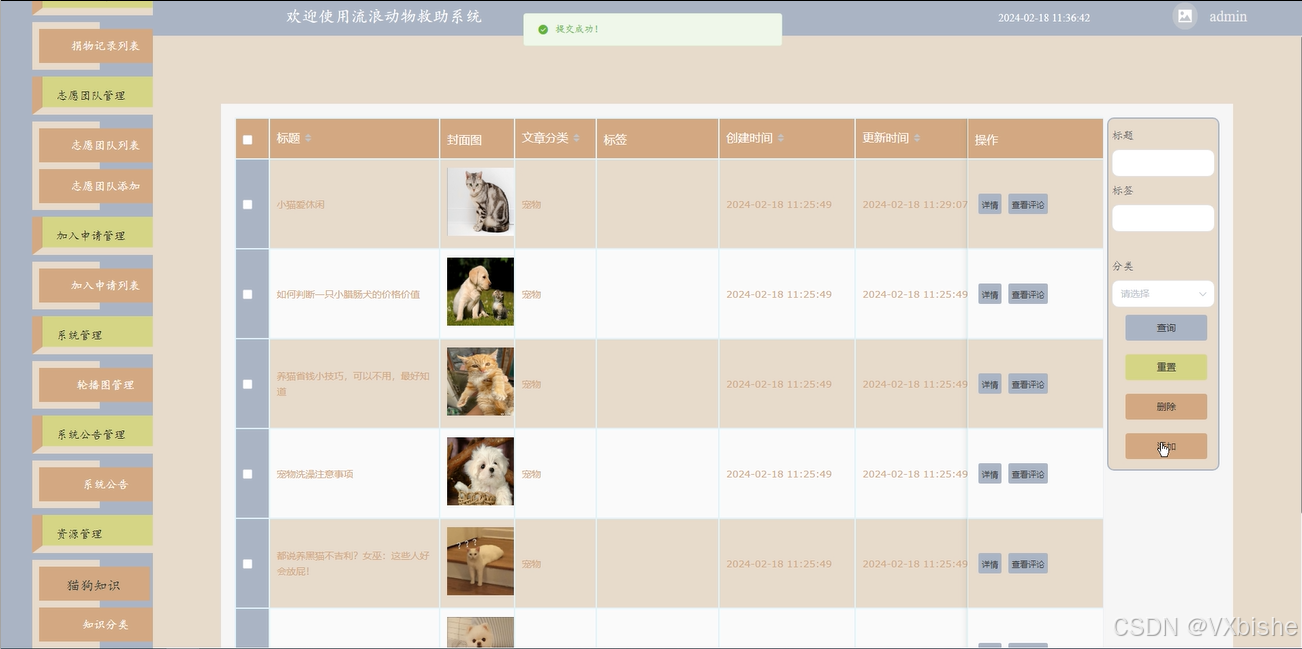This screenshot has width=1302, height=649.
Task: Check the row for 如何判断一只小腊肠犬的价格价值
Action: point(248,294)
